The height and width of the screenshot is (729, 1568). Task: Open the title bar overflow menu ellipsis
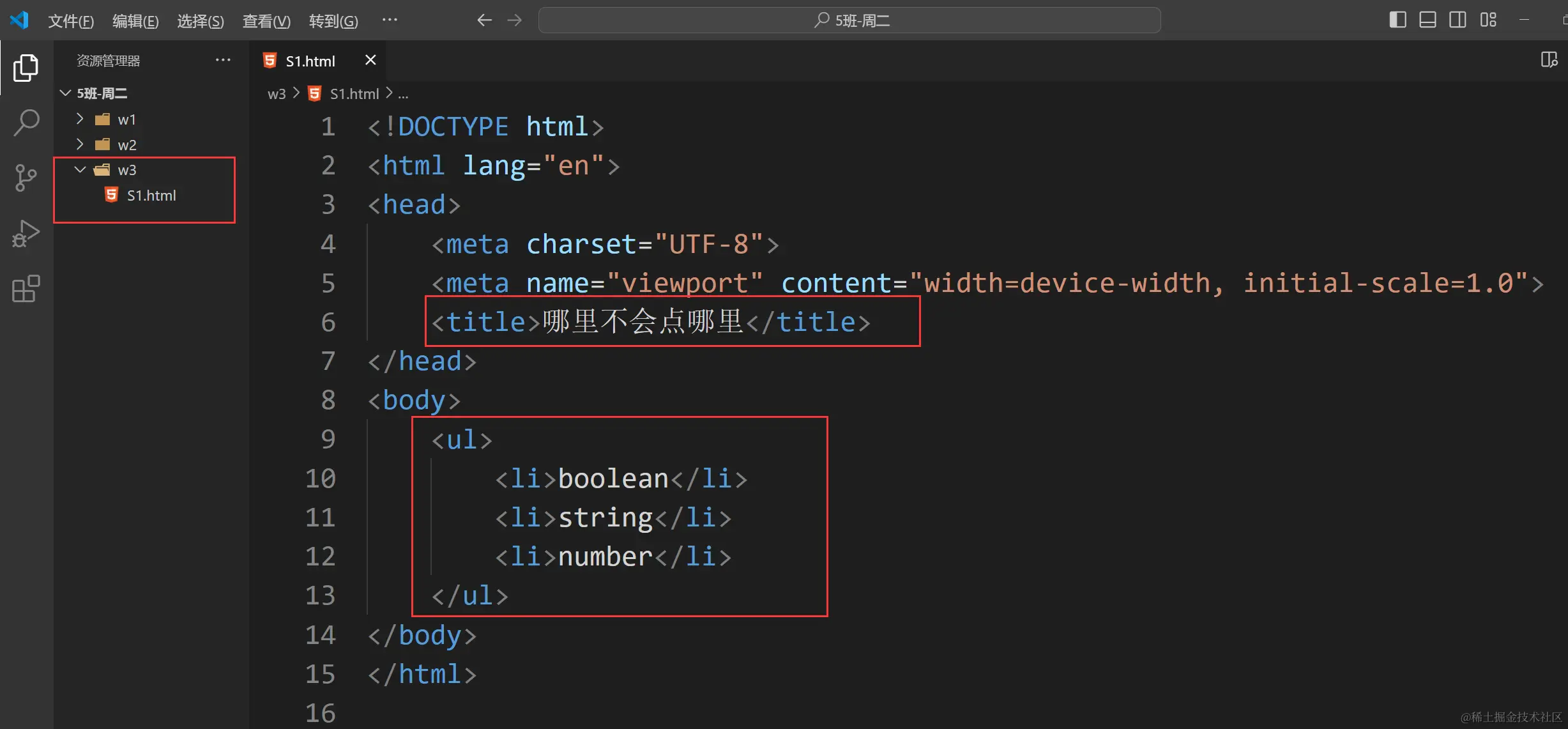tap(390, 20)
